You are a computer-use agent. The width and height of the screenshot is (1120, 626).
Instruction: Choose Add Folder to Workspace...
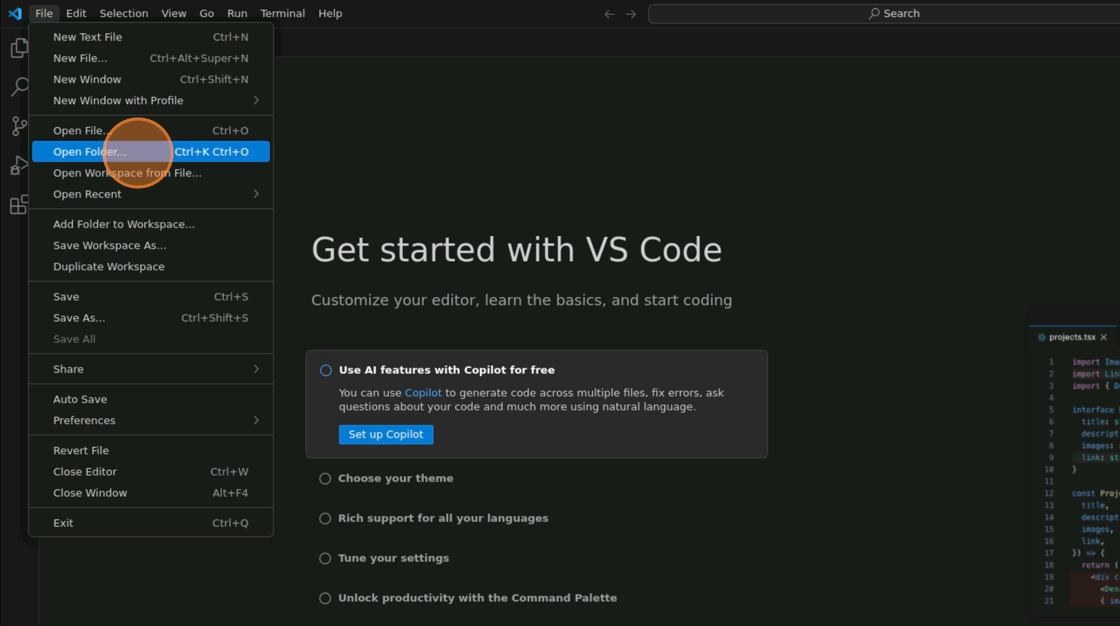151,224
